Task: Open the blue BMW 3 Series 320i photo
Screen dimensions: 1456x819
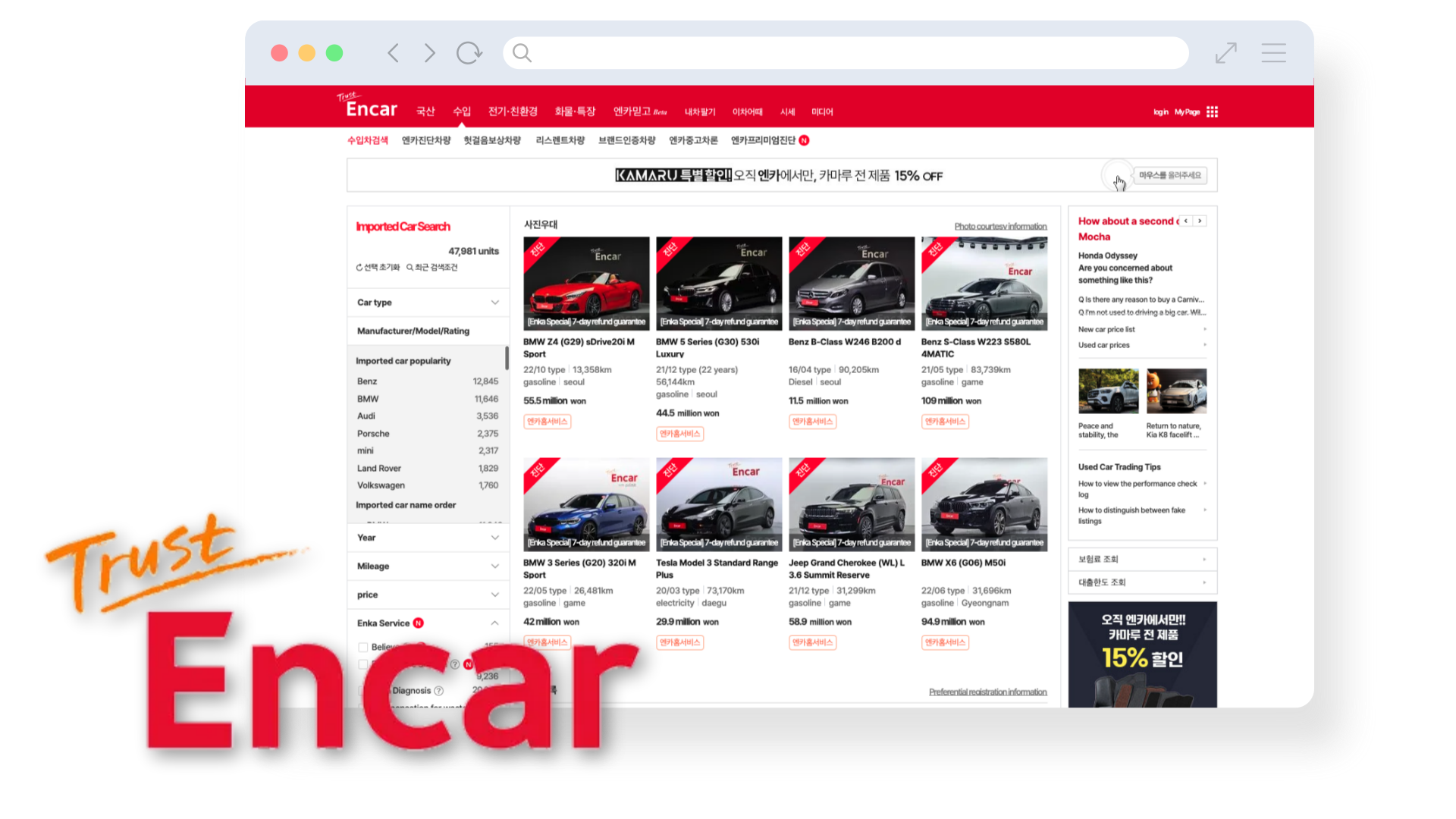Action: tap(586, 504)
